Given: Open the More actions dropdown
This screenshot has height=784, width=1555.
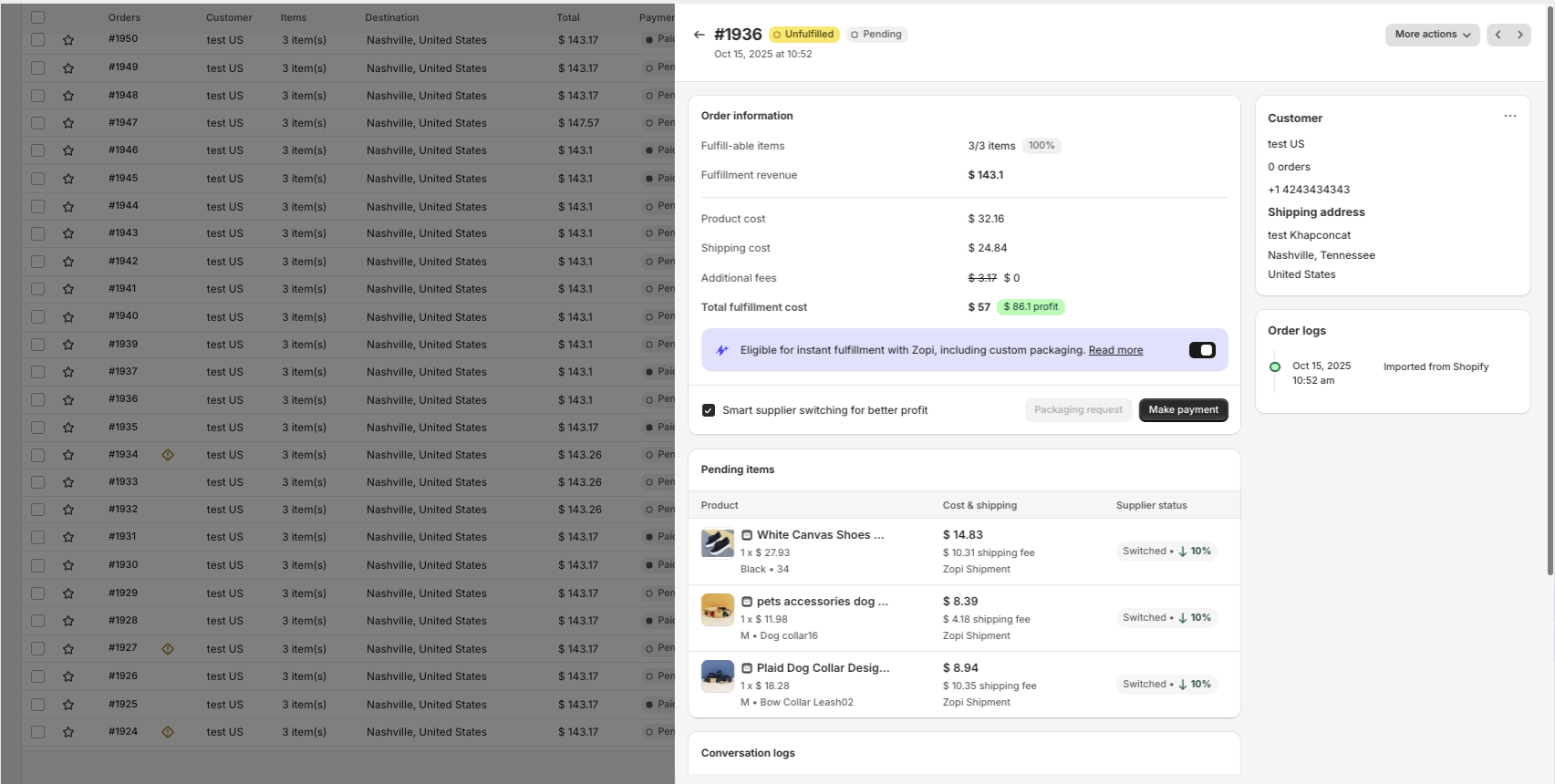Looking at the screenshot, I should point(1431,35).
